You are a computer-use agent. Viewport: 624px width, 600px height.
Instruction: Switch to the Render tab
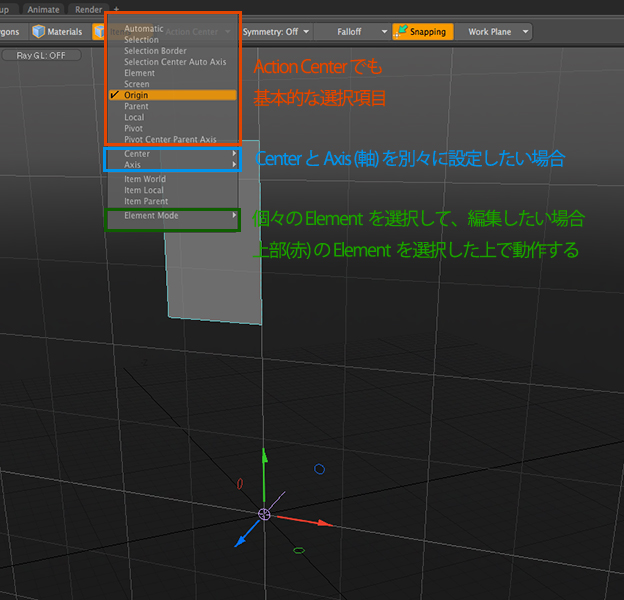coord(89,8)
